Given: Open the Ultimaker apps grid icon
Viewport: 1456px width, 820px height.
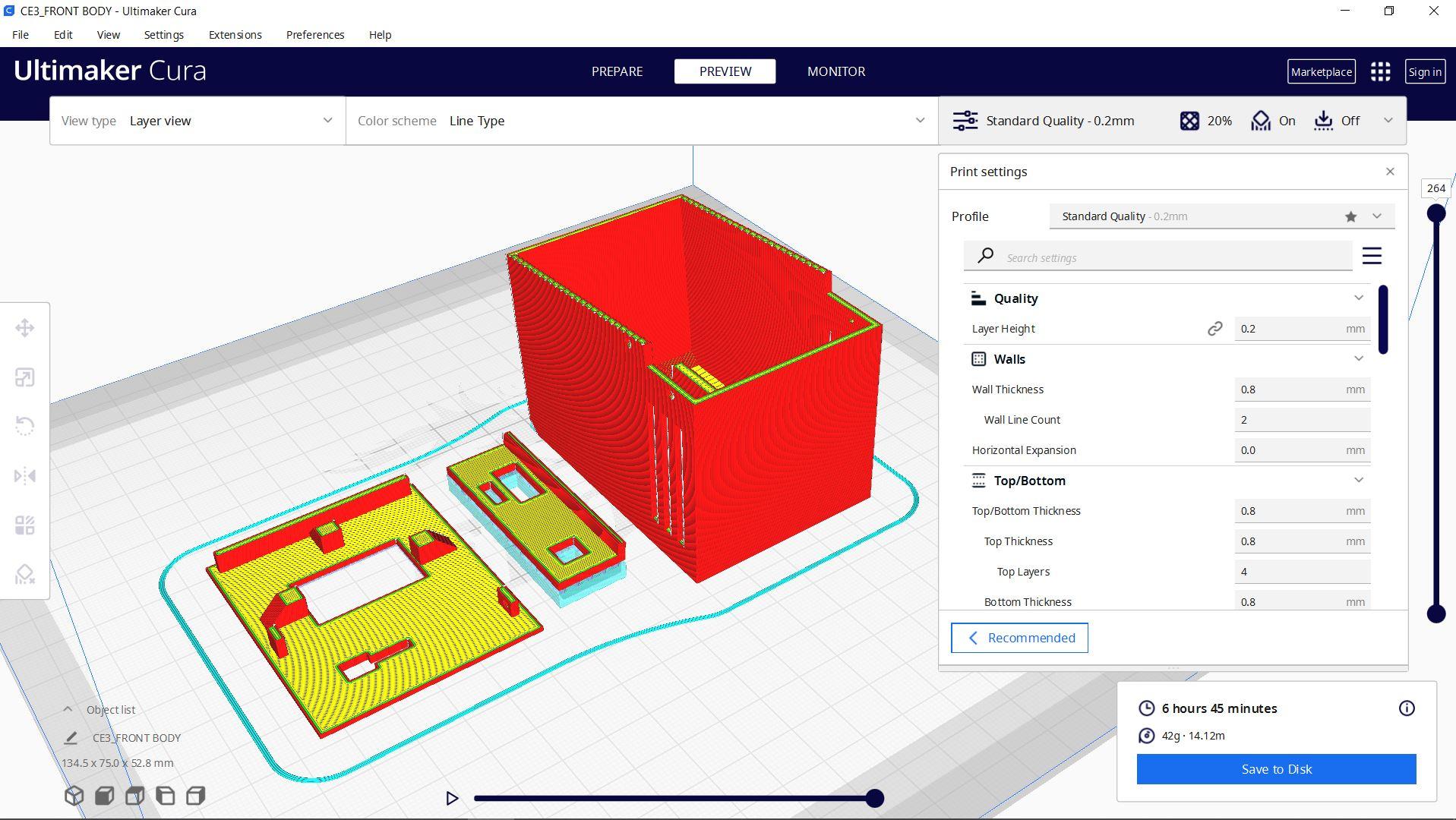Looking at the screenshot, I should (x=1381, y=71).
